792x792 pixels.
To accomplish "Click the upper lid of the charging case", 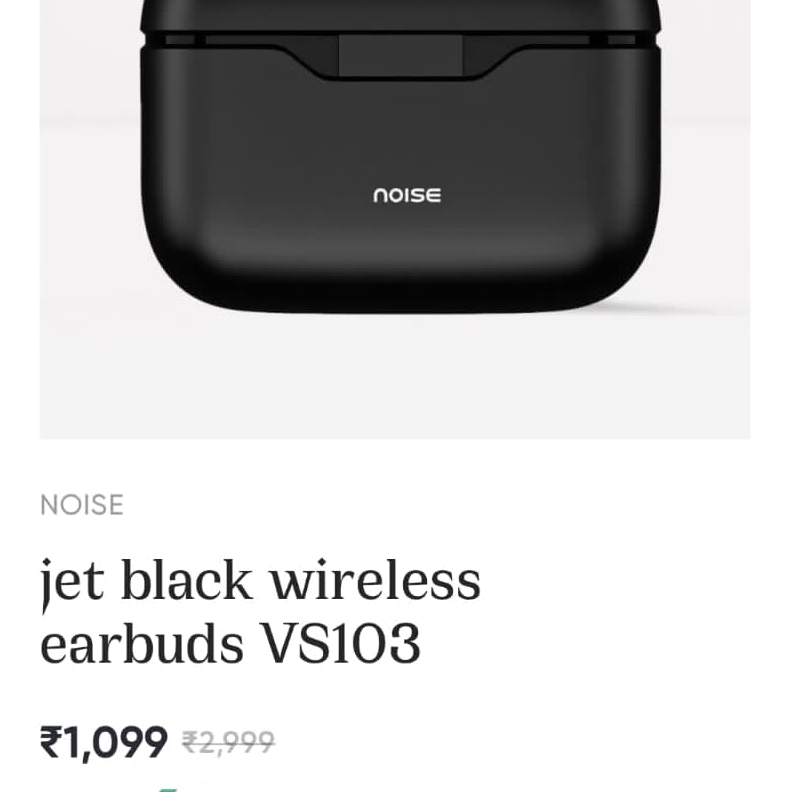I will pyautogui.click(x=400, y=15).
